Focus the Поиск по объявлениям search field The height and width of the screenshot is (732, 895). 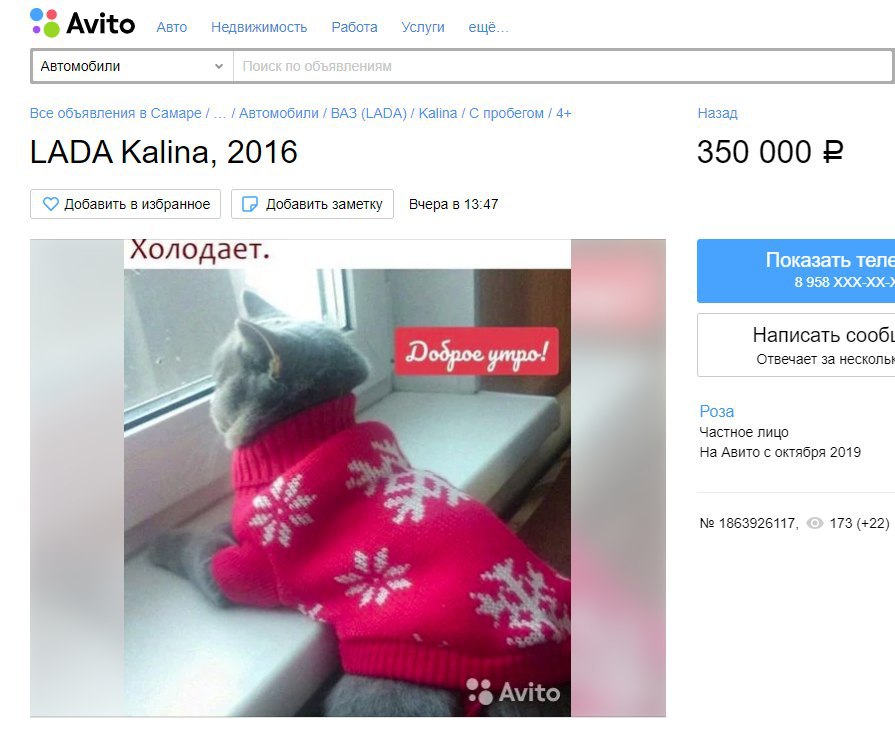click(x=563, y=66)
